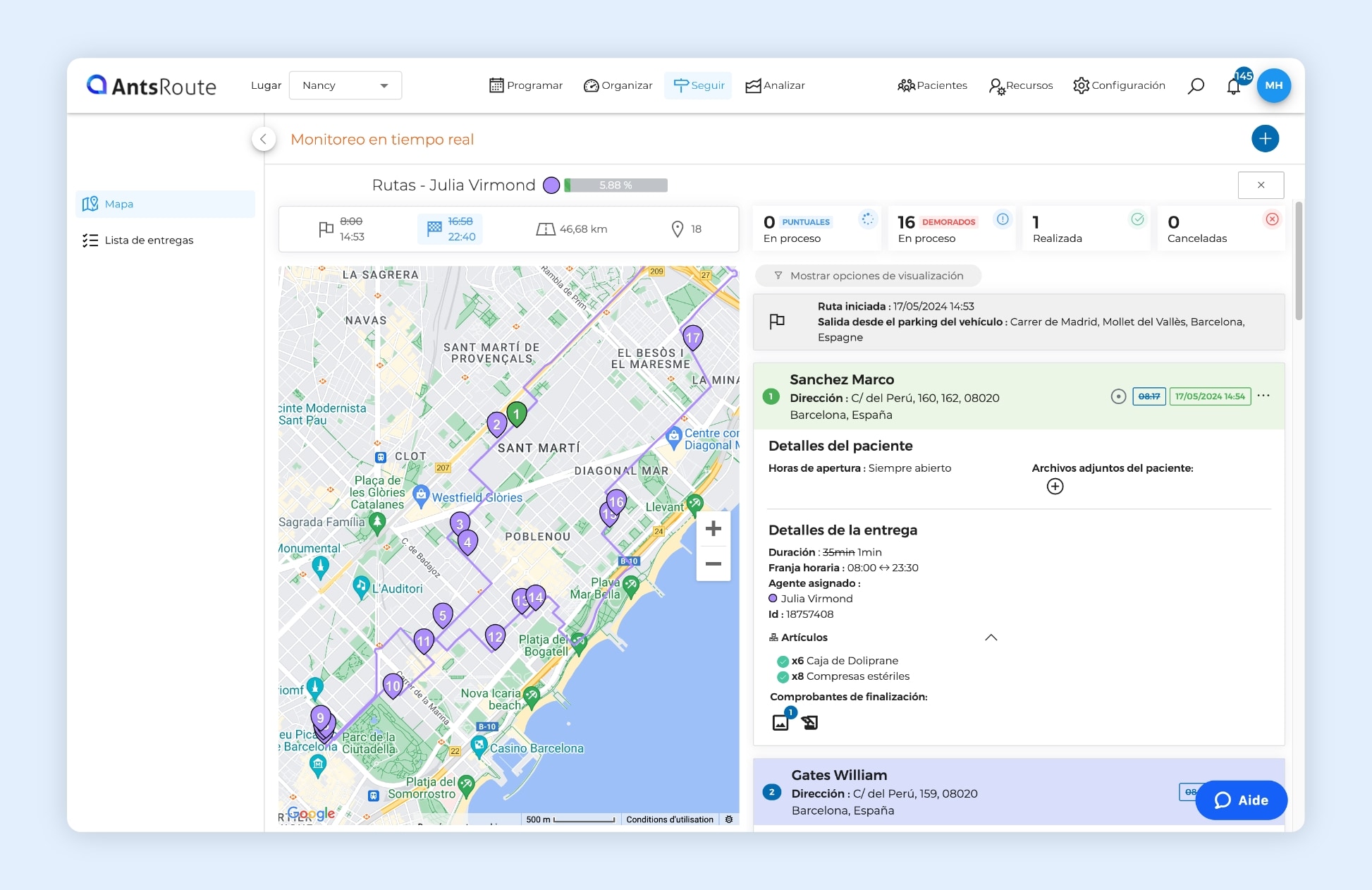Click Julia Virmond purple color dot
This screenshot has height=890, width=1372.
pos(551,185)
